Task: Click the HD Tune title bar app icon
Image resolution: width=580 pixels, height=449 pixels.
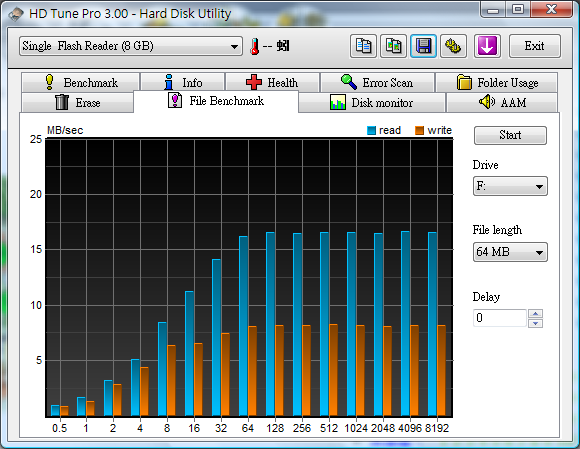Action: click(16, 14)
